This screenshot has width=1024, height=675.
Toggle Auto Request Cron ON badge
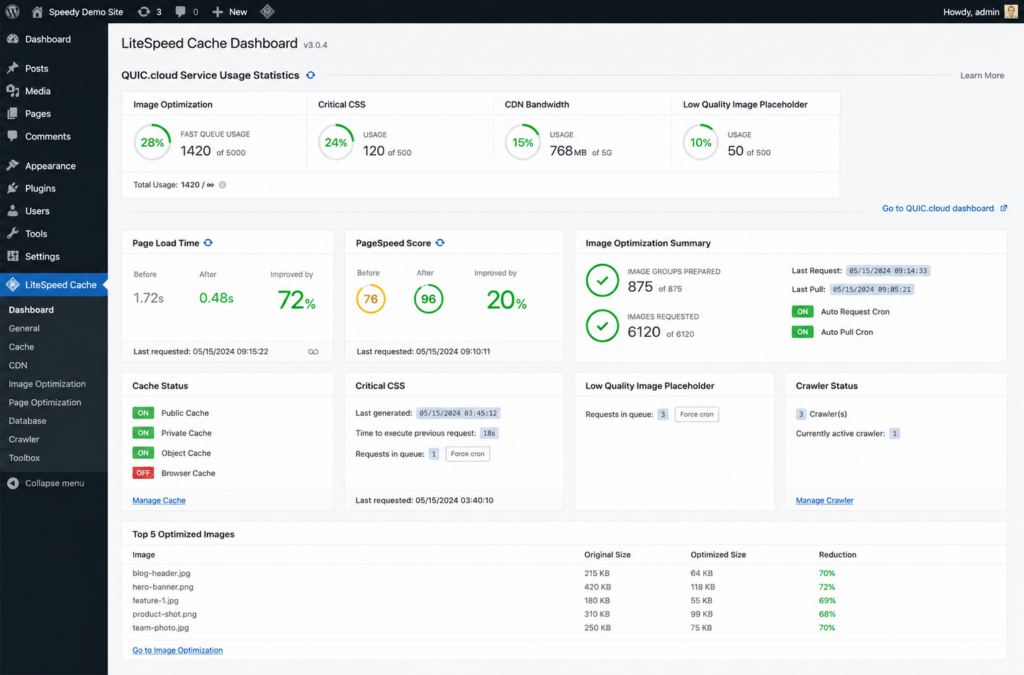(802, 311)
